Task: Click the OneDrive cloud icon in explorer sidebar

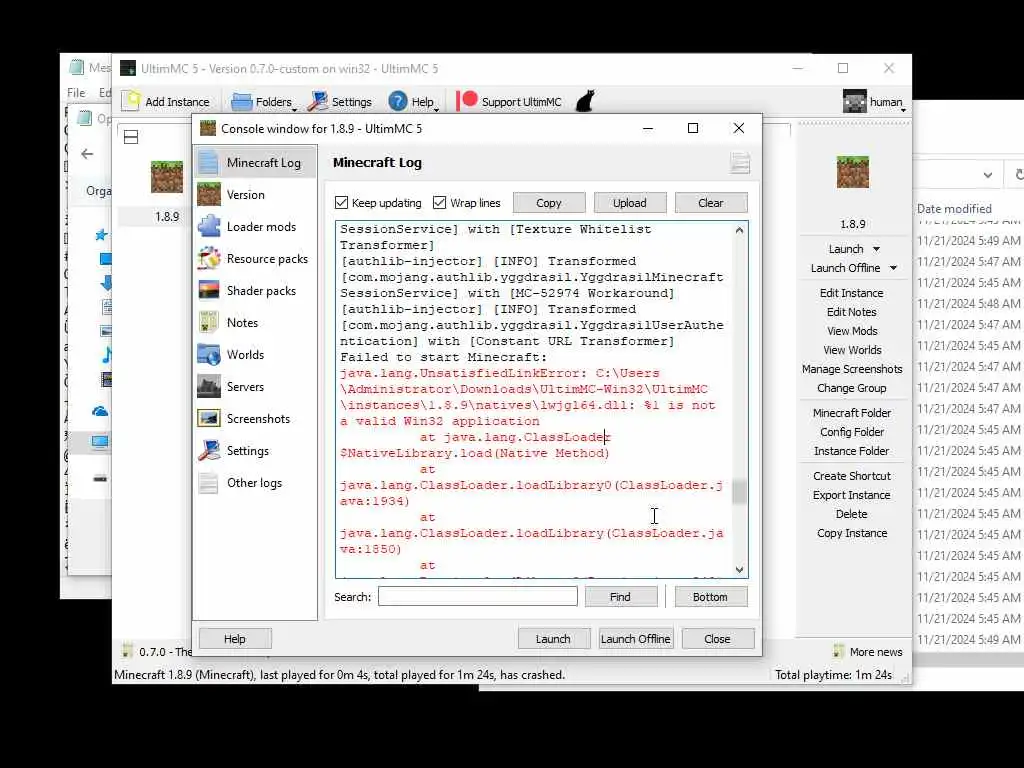Action: [x=100, y=411]
